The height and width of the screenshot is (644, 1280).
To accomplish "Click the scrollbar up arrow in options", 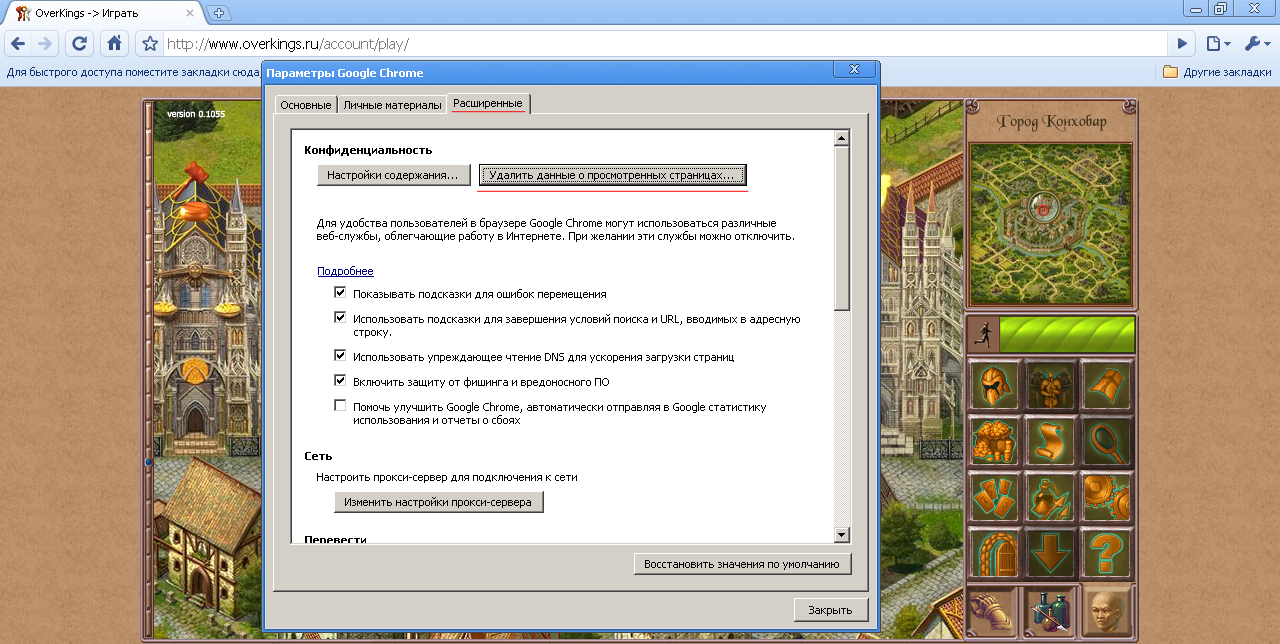I will coord(842,139).
